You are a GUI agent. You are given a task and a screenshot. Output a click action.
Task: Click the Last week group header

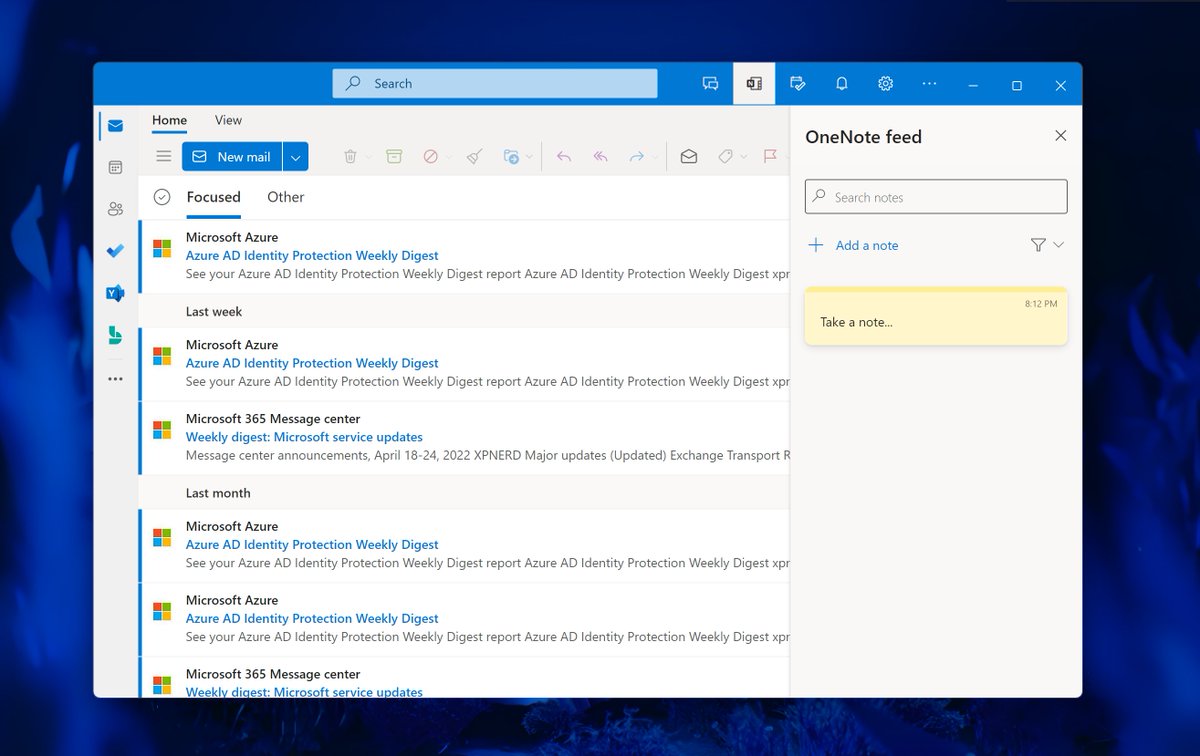tap(214, 312)
